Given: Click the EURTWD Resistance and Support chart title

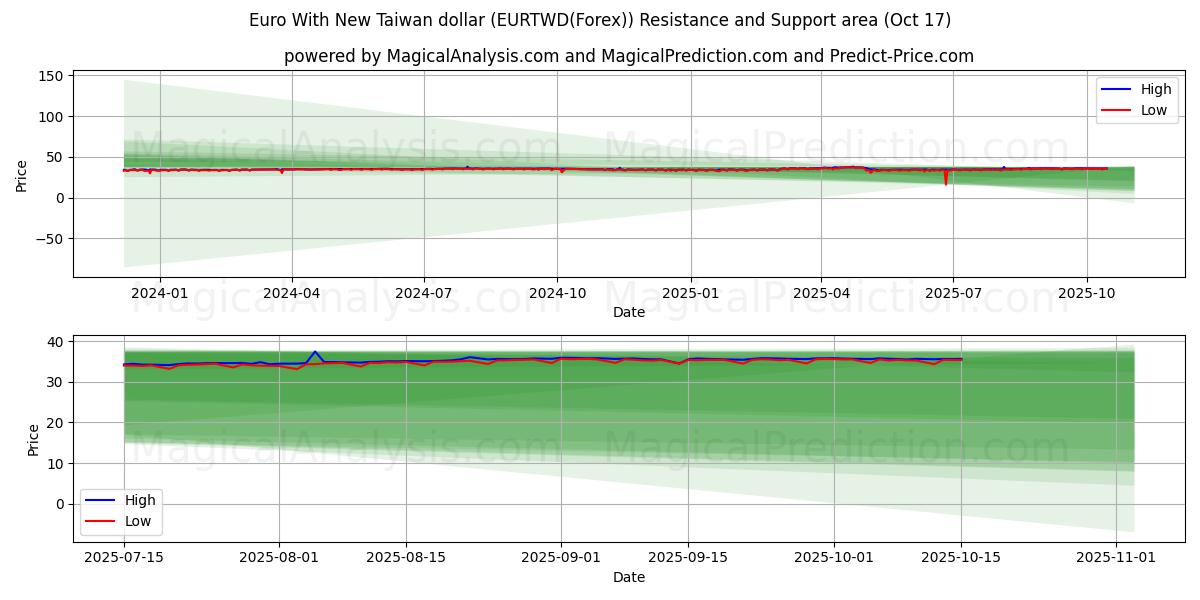Looking at the screenshot, I should click(600, 20).
